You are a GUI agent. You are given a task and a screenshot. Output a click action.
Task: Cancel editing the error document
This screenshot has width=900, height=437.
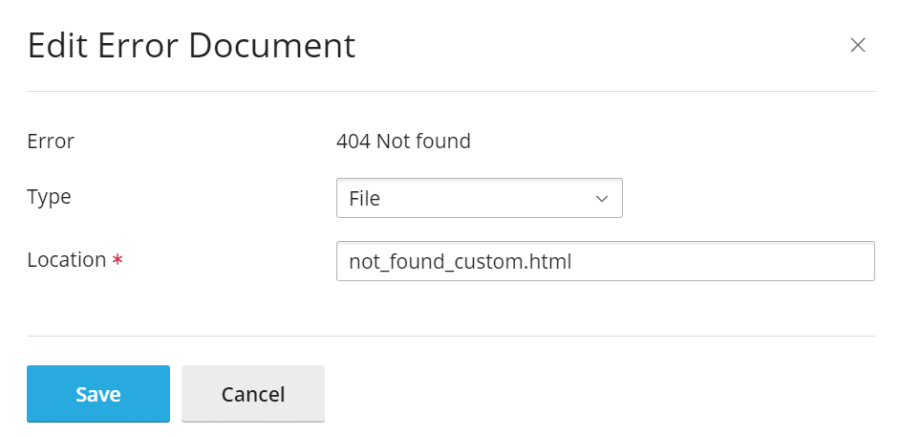coord(253,394)
